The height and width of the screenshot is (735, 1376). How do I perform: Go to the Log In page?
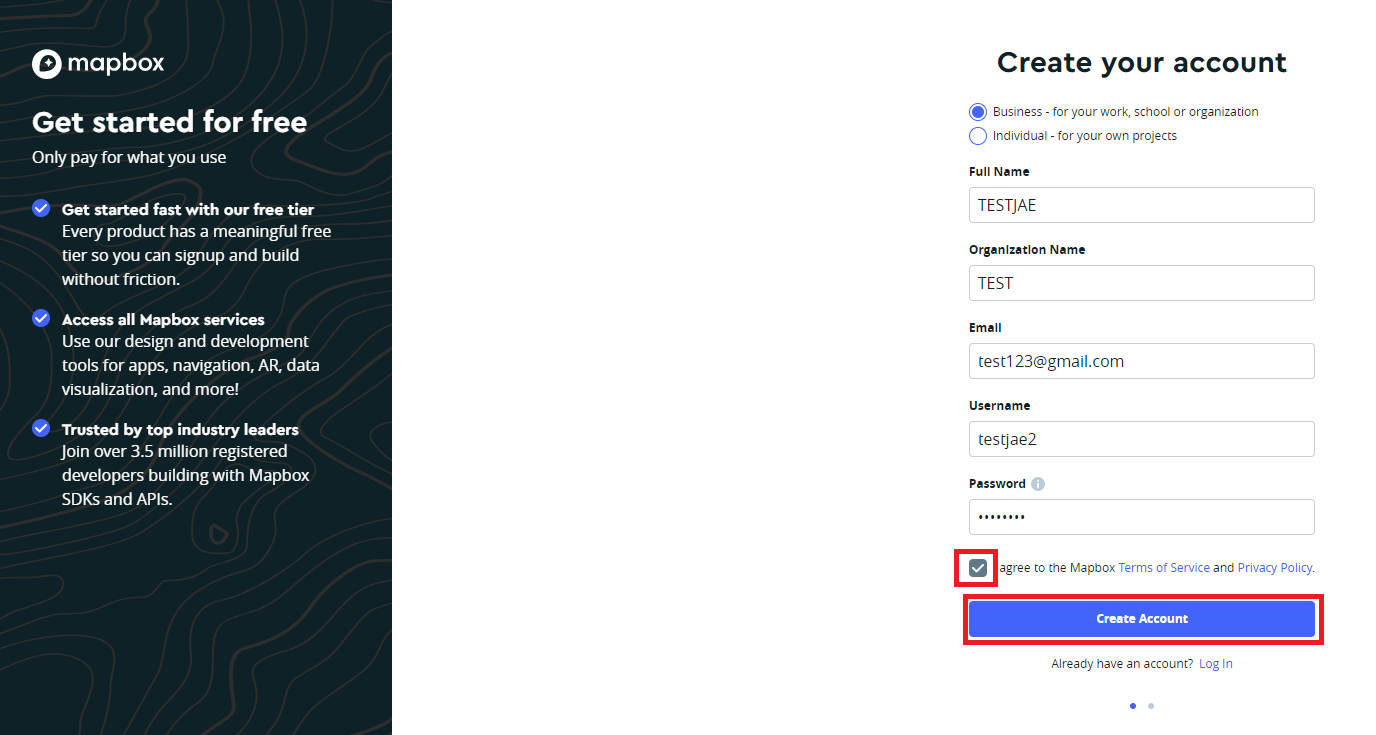click(x=1216, y=664)
